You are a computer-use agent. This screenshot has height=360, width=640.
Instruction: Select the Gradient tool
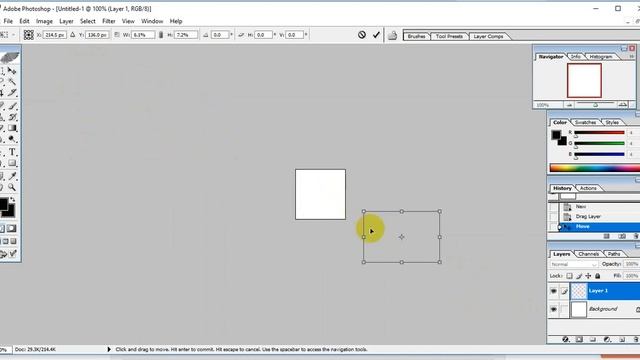[12, 128]
